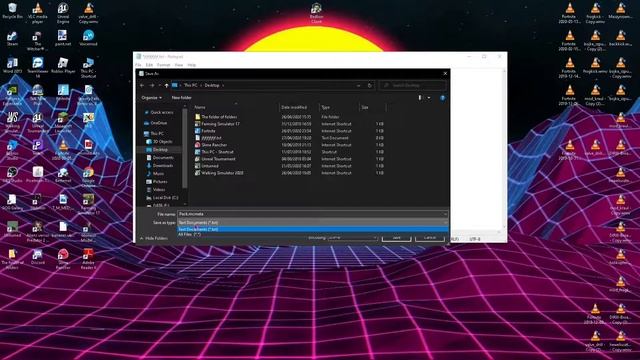Viewport: 640px width, 360px height.
Task: Select Text Documents (*.txt) option
Action: [x=313, y=229]
